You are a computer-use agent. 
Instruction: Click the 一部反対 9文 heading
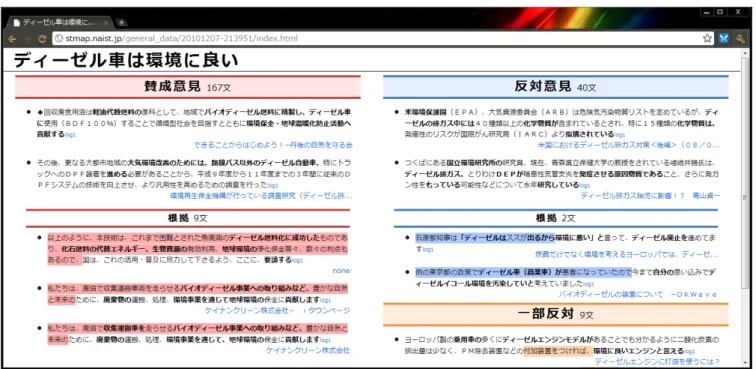[x=555, y=314]
